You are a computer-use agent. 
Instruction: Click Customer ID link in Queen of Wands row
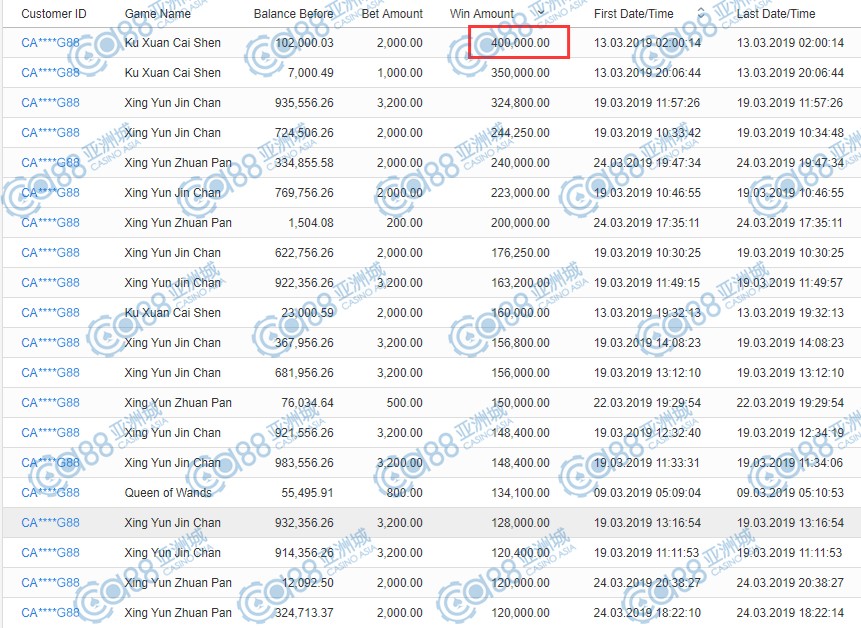50,493
